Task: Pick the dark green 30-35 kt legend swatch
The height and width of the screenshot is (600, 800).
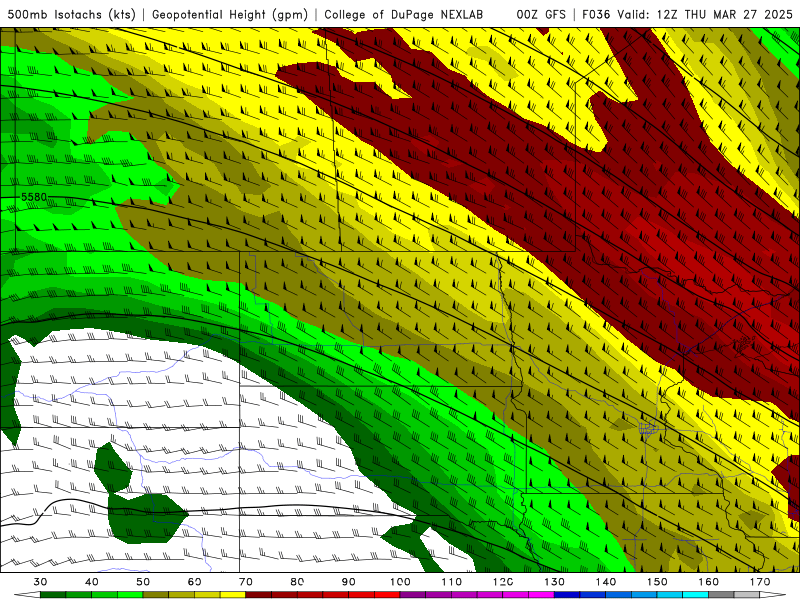Action: pyautogui.click(x=53, y=595)
